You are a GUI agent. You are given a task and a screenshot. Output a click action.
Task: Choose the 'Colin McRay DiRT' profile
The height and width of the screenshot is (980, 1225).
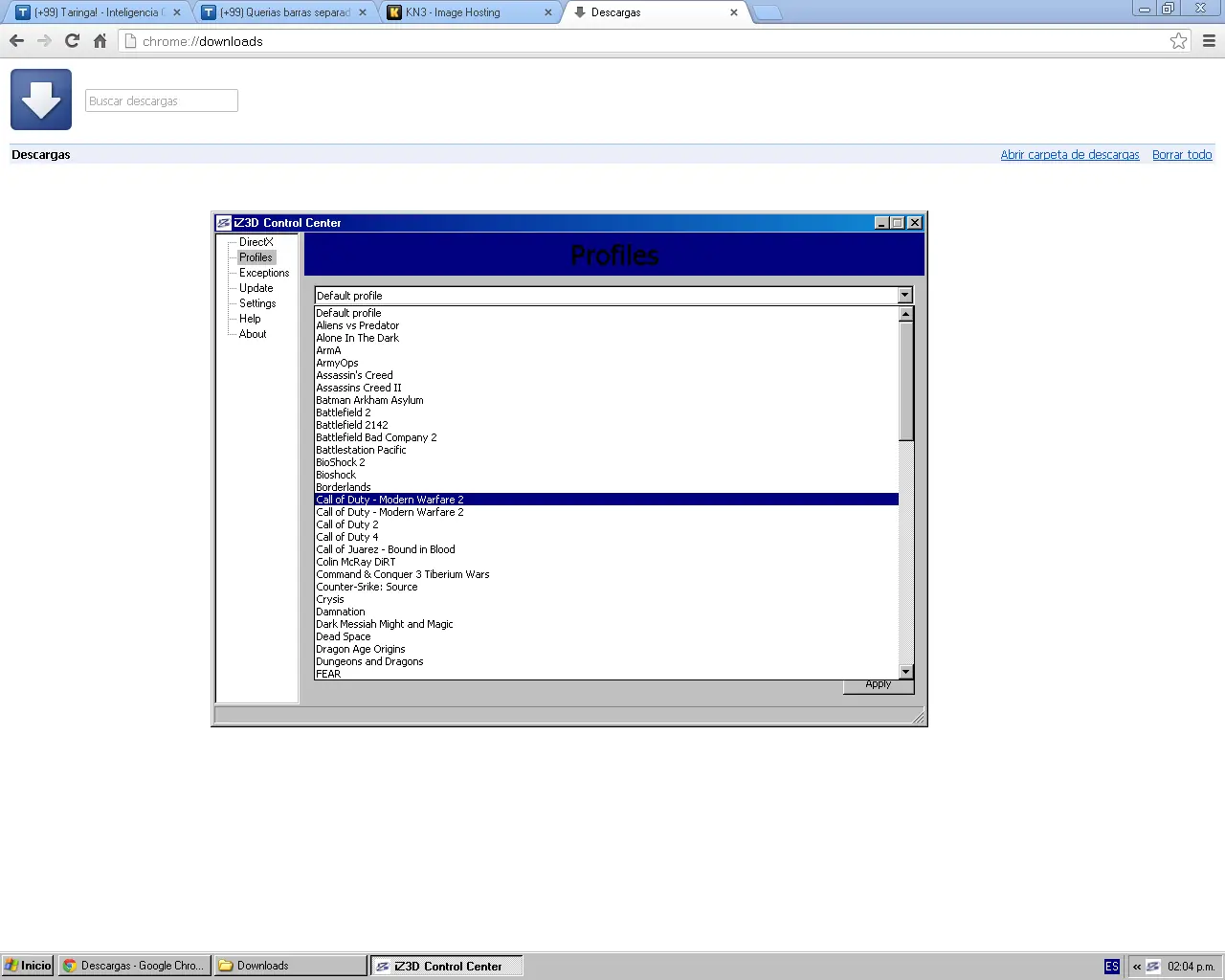pos(607,562)
